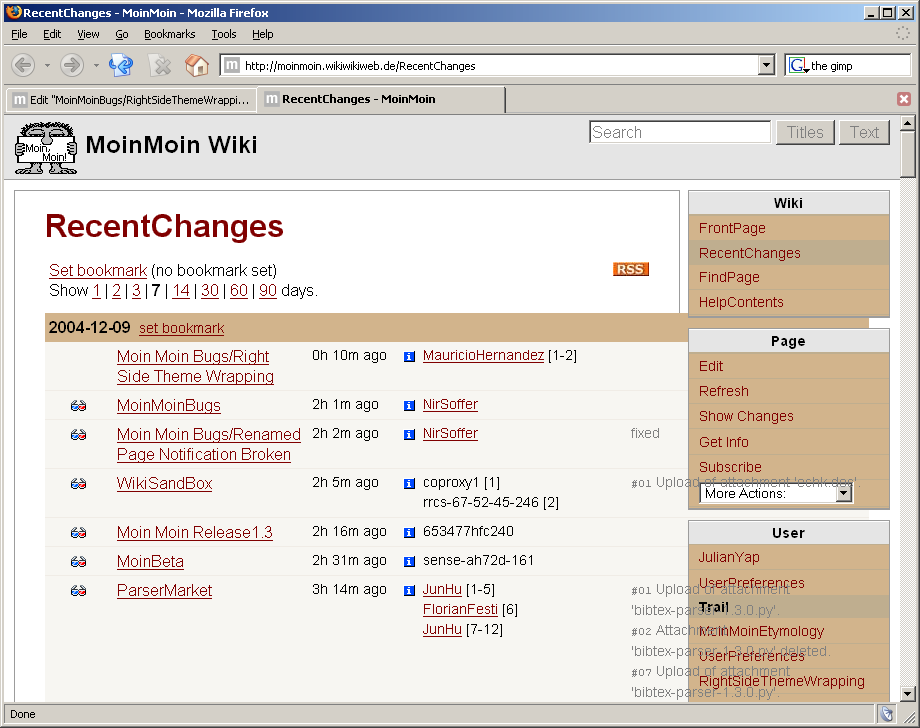
Task: Click the browser URL address field
Action: (500, 66)
